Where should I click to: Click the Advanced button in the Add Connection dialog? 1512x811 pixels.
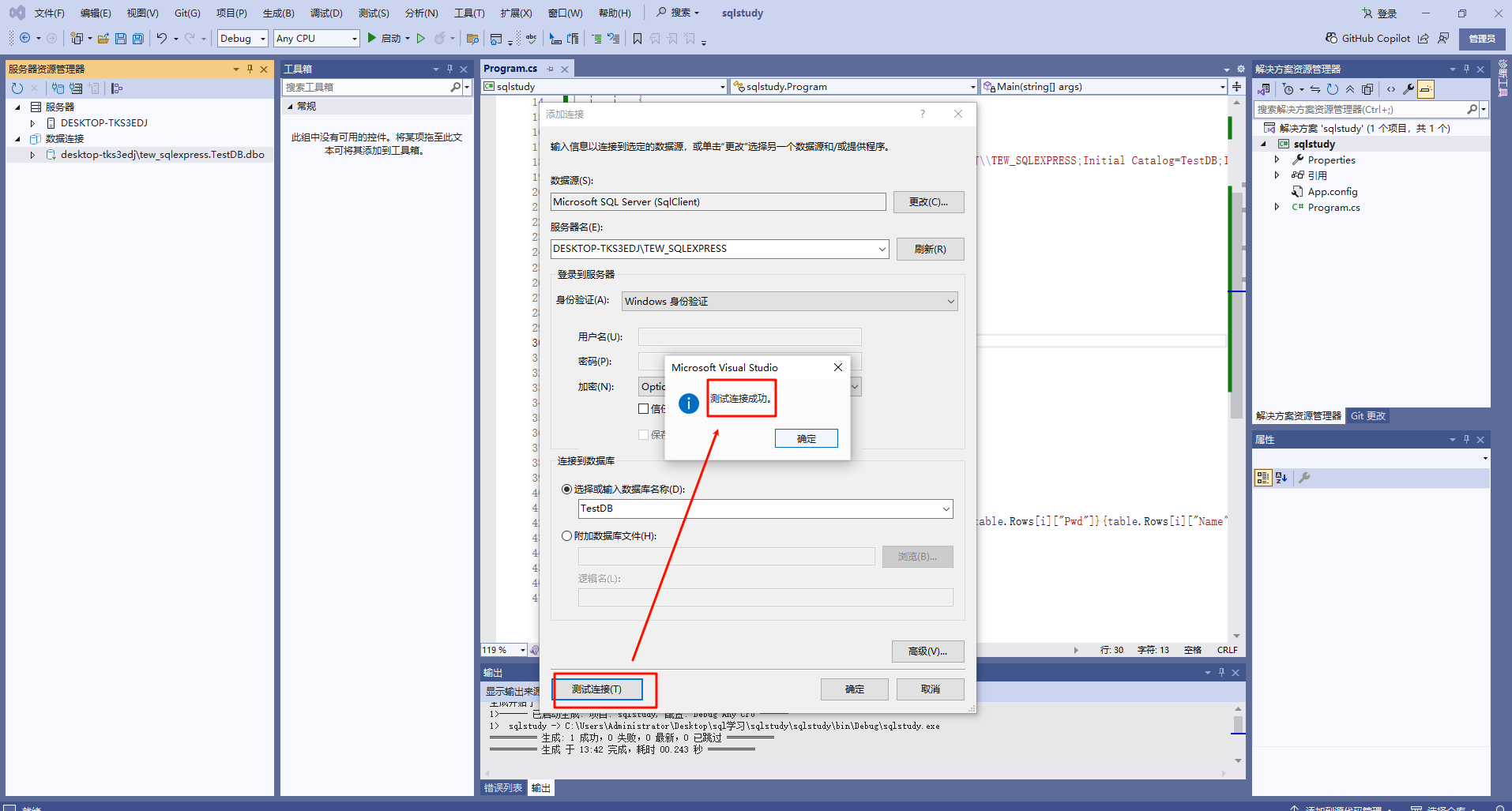coord(927,651)
